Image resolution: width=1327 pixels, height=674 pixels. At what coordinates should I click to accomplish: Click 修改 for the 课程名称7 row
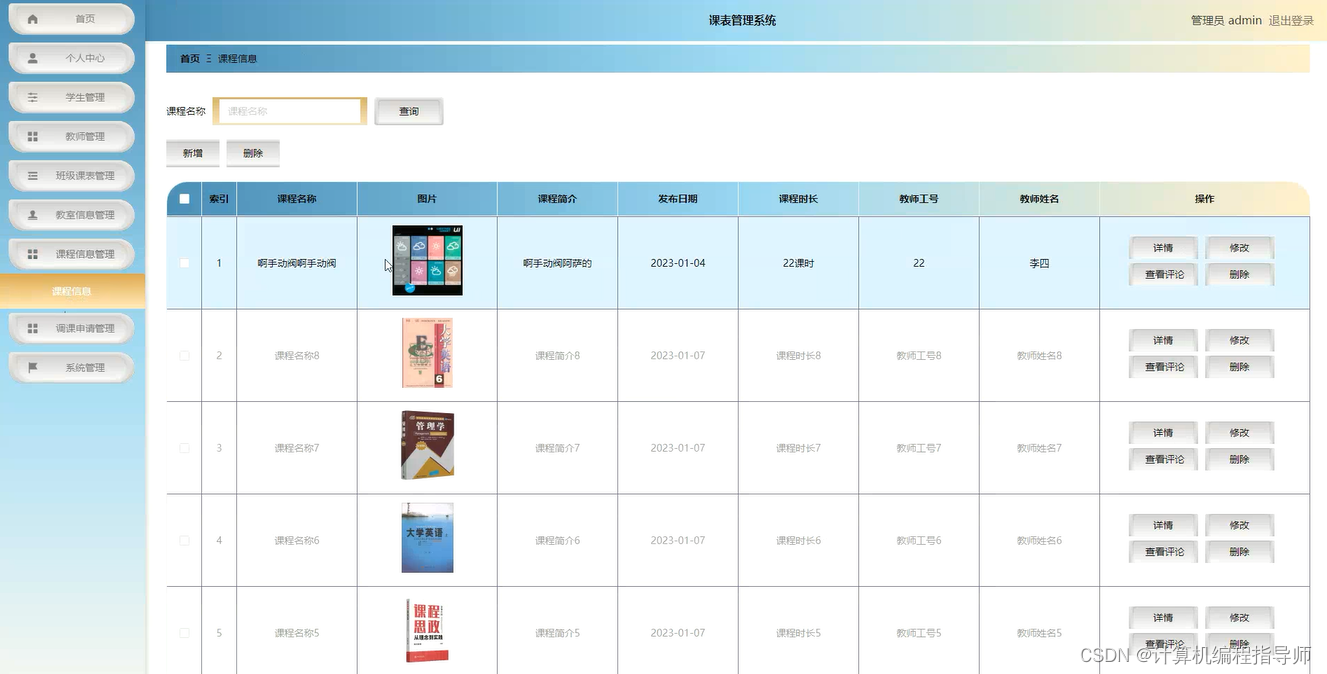pos(1240,433)
